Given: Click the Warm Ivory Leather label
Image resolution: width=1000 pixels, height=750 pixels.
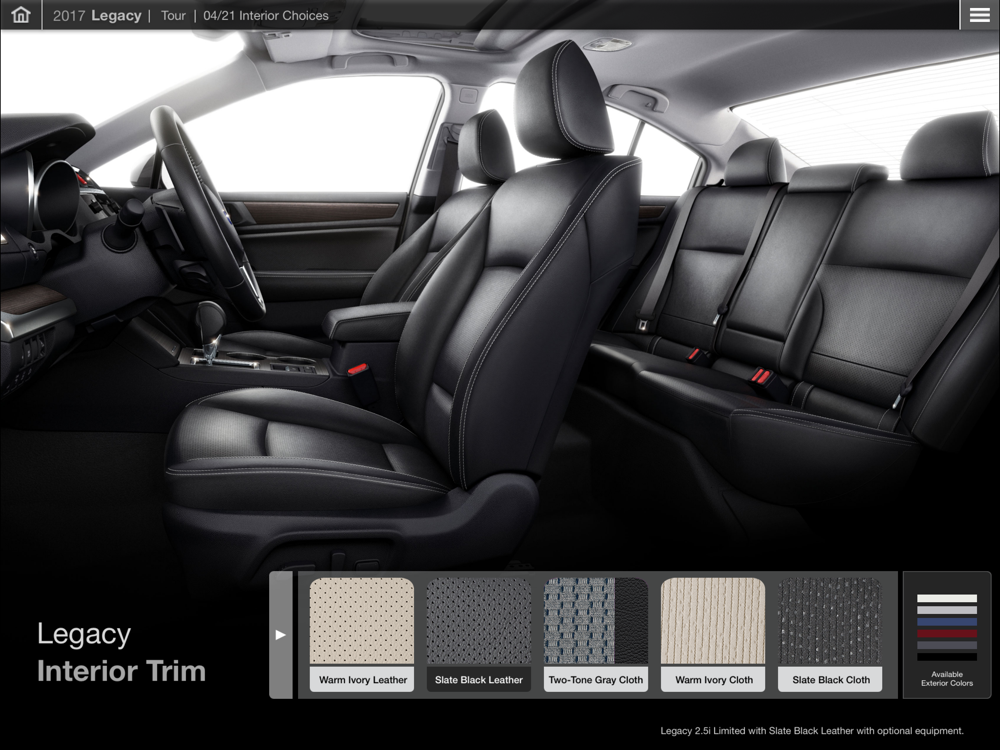Looking at the screenshot, I should pyautogui.click(x=362, y=680).
